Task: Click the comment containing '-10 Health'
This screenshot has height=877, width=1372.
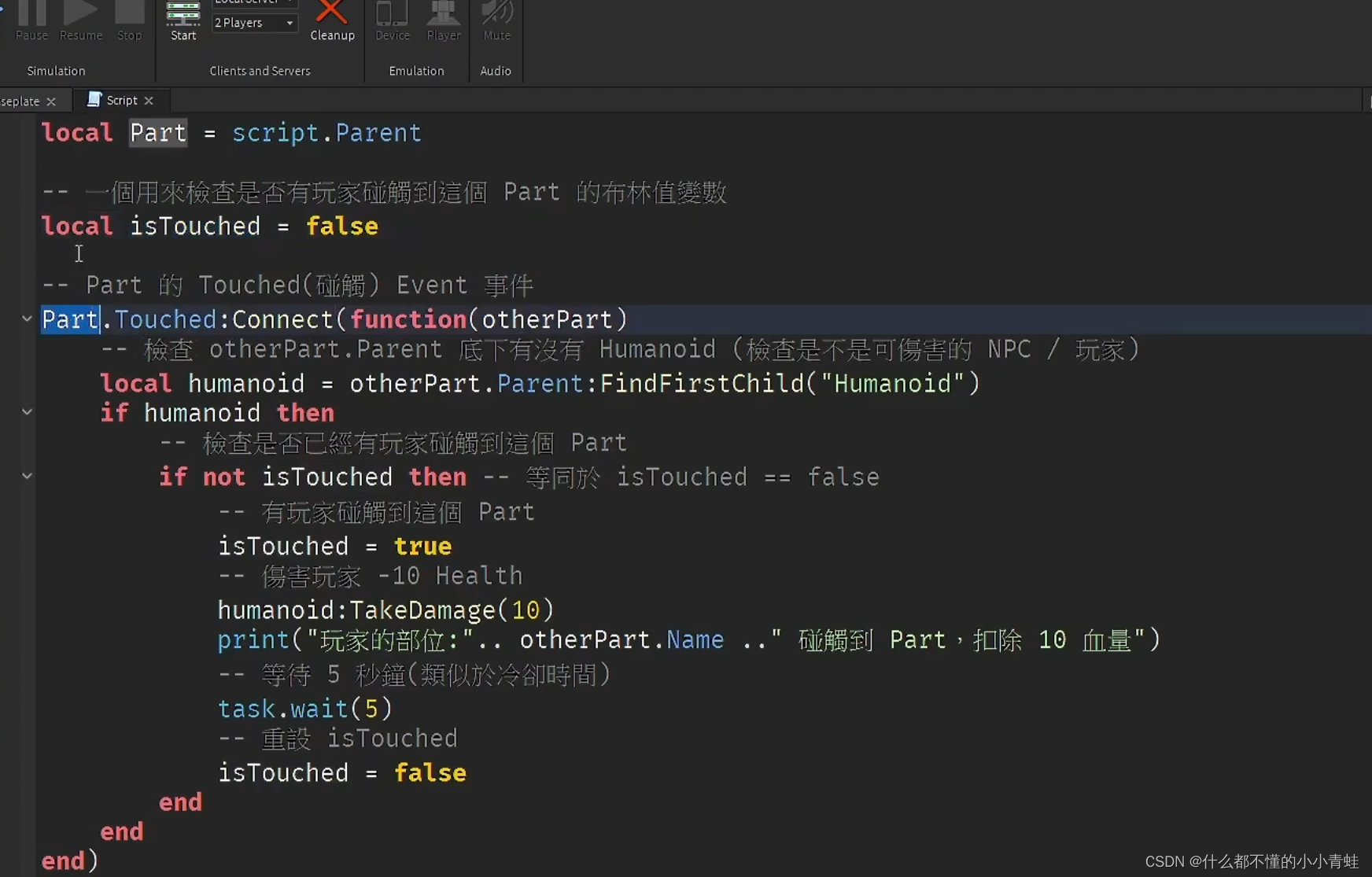Action: [x=370, y=576]
